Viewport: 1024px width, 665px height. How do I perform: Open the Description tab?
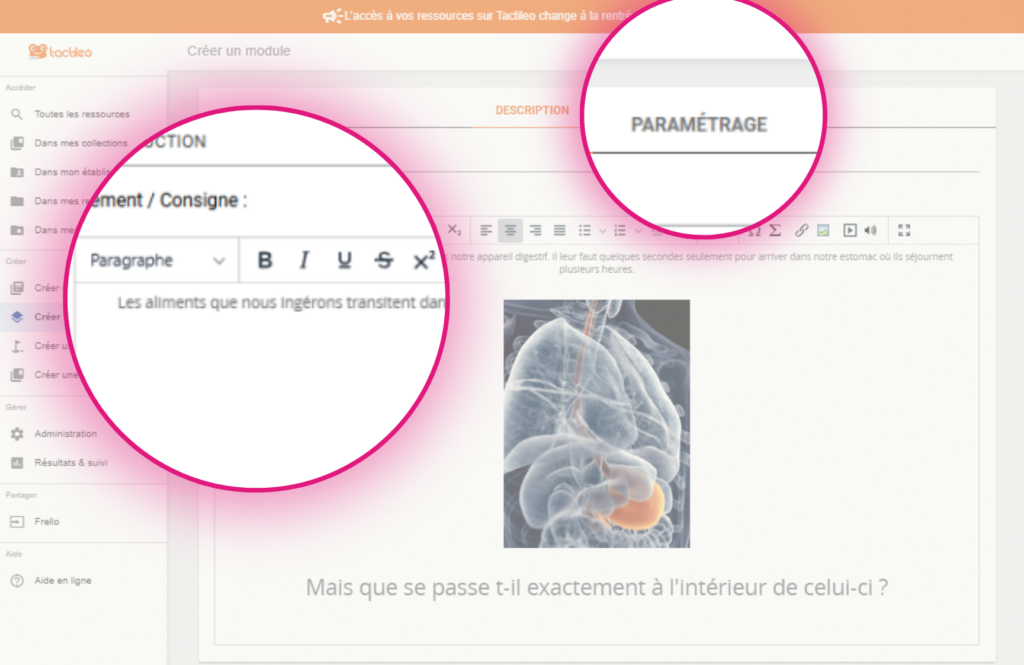point(532,110)
